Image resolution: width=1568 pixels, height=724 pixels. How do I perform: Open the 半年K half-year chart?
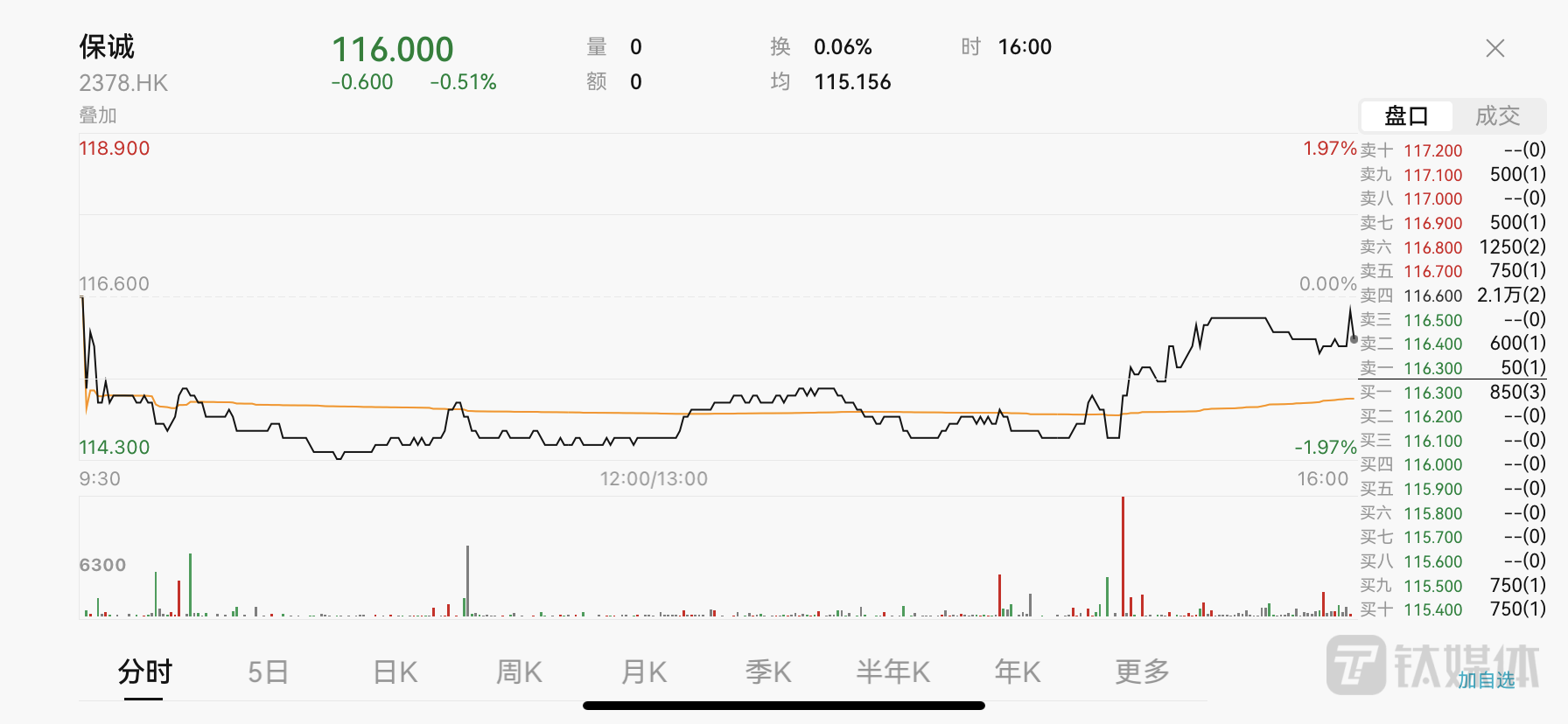click(892, 672)
